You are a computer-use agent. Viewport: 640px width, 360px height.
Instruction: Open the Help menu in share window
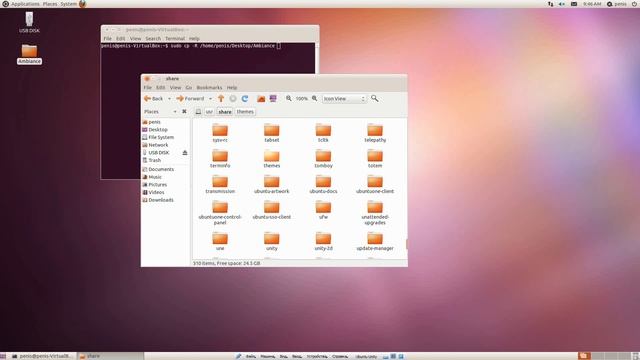tap(232, 88)
